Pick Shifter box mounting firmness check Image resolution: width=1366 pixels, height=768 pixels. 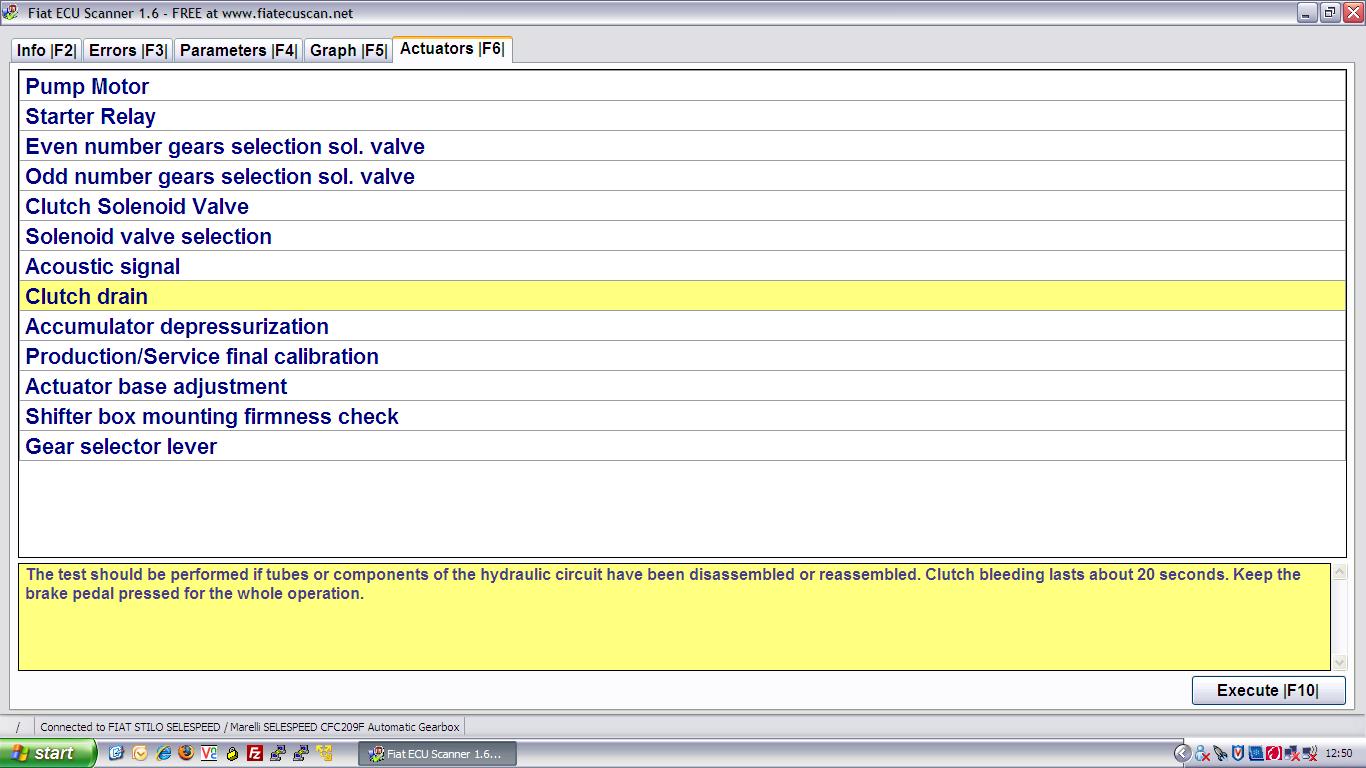682,416
